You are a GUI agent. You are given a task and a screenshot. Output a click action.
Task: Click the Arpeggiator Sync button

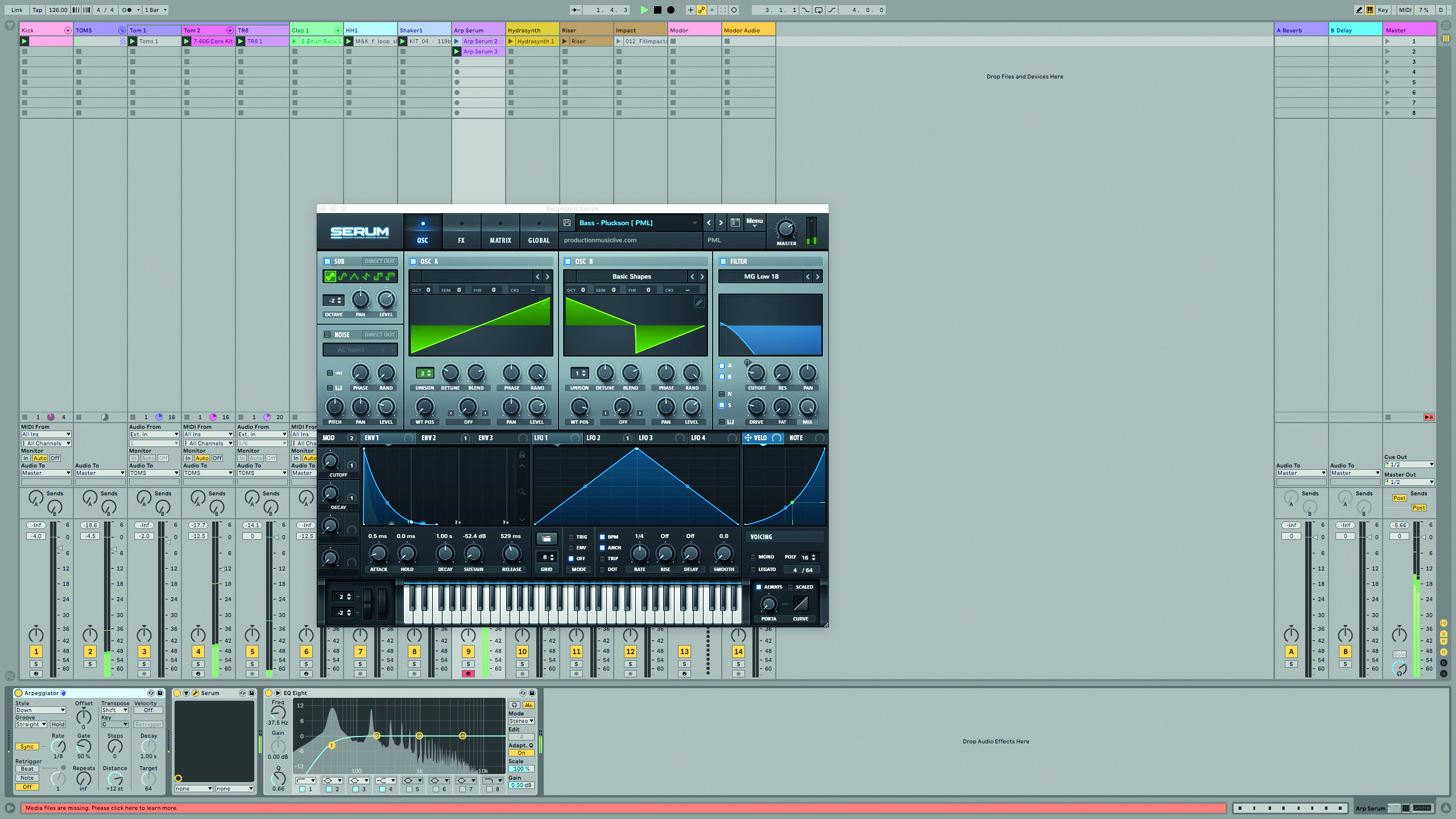tap(27, 747)
